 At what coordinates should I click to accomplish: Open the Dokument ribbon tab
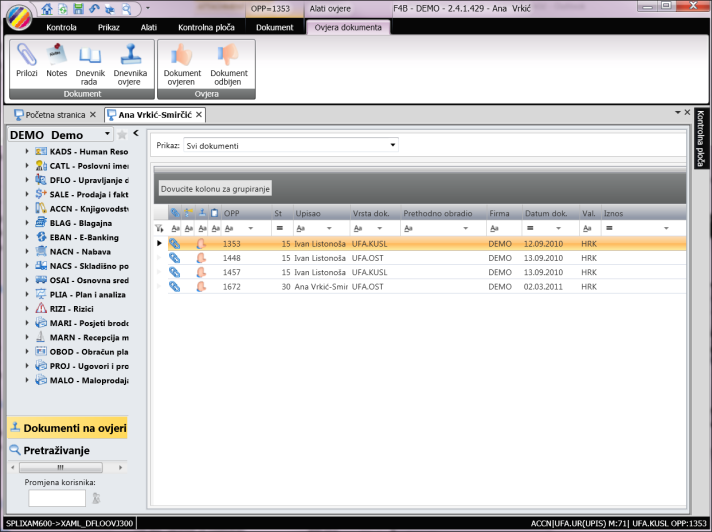[x=274, y=27]
